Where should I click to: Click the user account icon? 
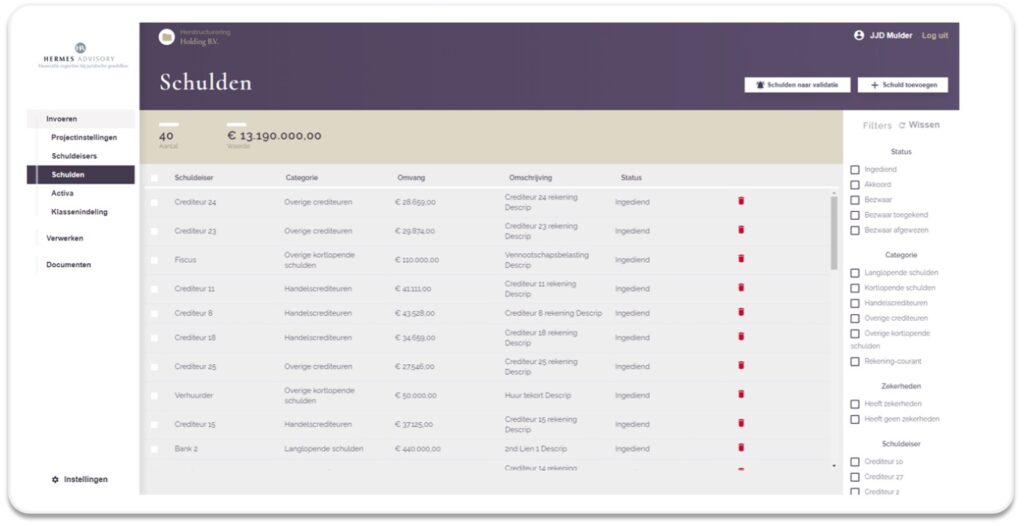tap(859, 35)
